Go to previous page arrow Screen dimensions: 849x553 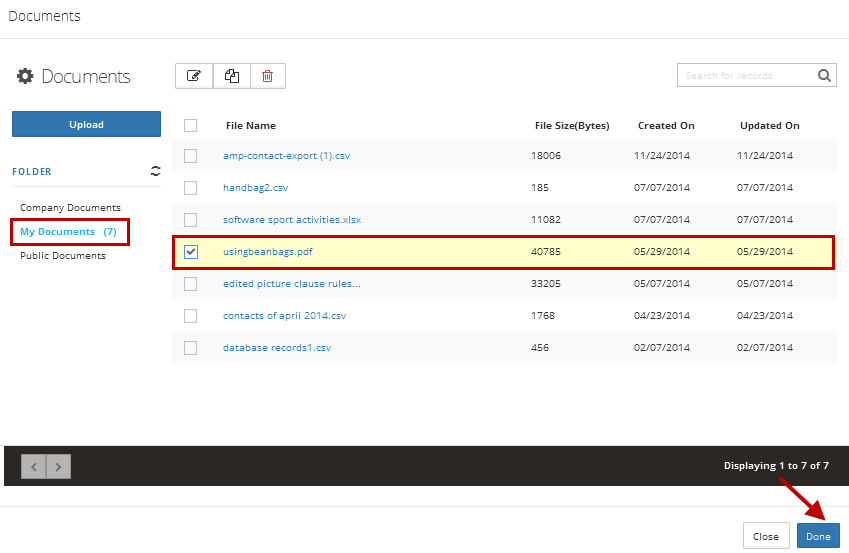(x=34, y=466)
